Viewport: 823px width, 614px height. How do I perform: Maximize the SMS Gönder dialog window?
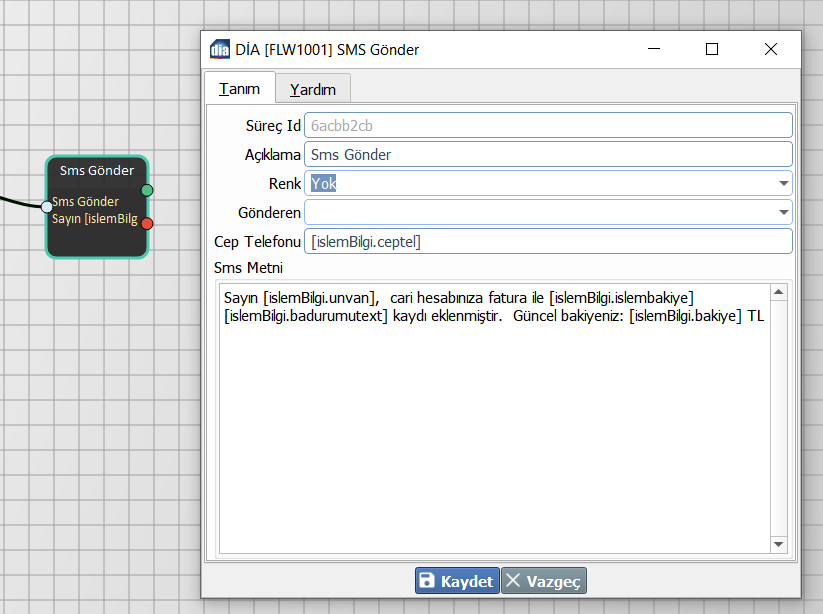click(712, 49)
